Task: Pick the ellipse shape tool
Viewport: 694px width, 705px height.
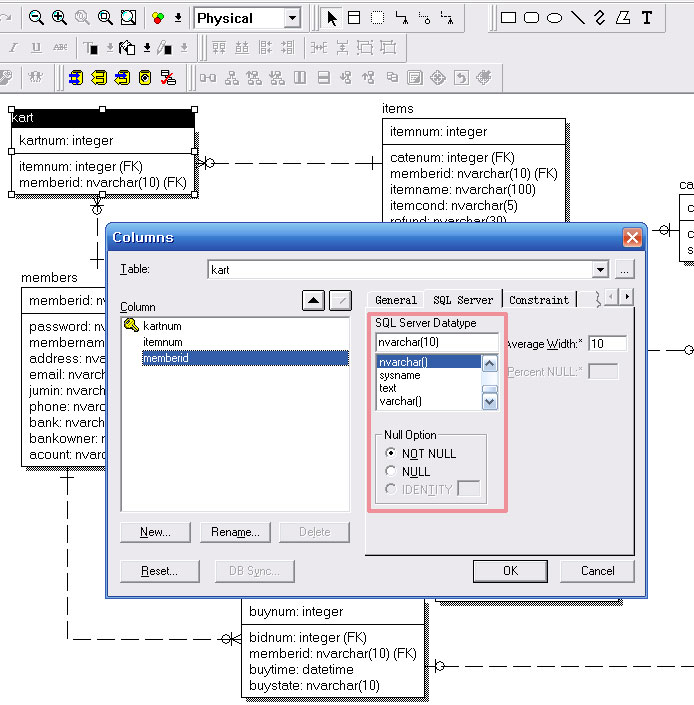Action: (x=554, y=18)
